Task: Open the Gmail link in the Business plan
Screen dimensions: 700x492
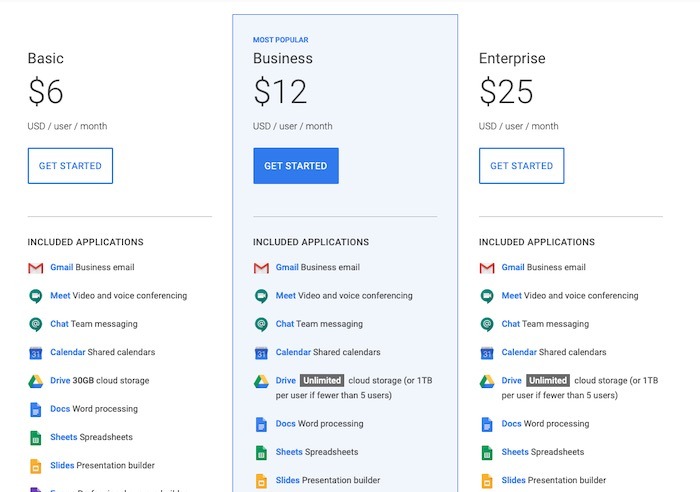Action: [x=287, y=267]
